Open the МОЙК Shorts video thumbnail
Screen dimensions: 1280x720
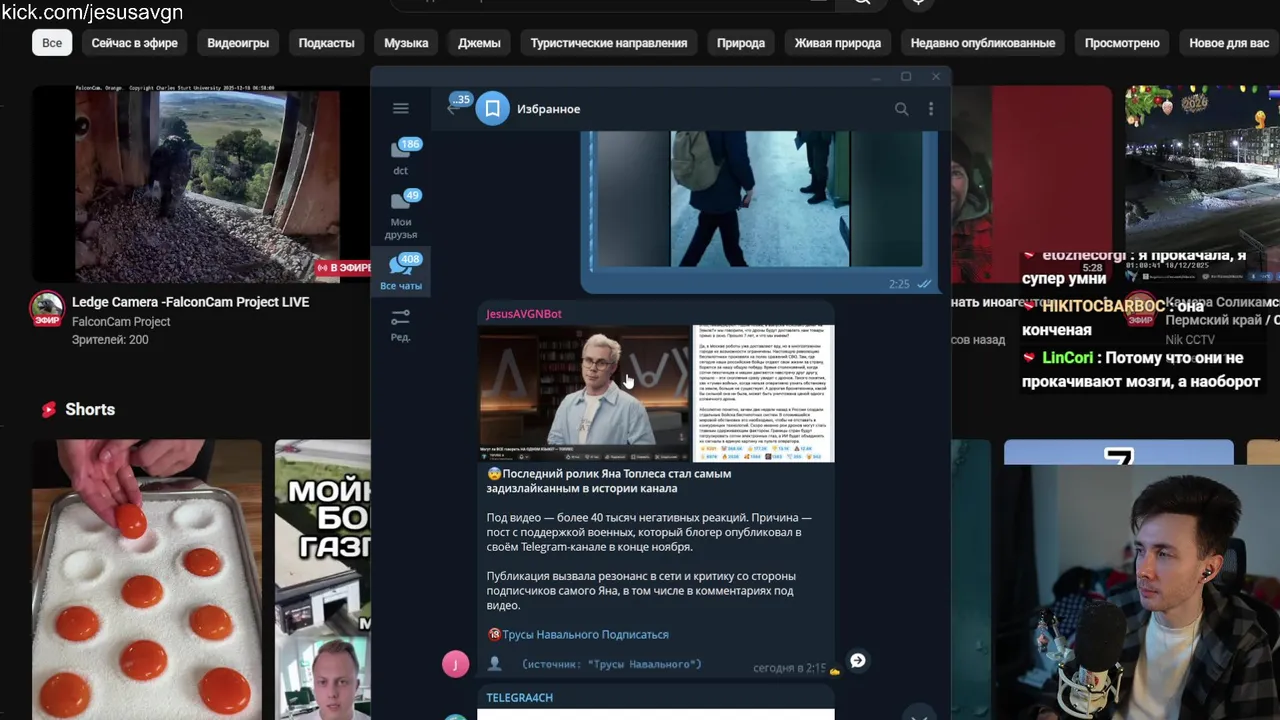[x=322, y=580]
